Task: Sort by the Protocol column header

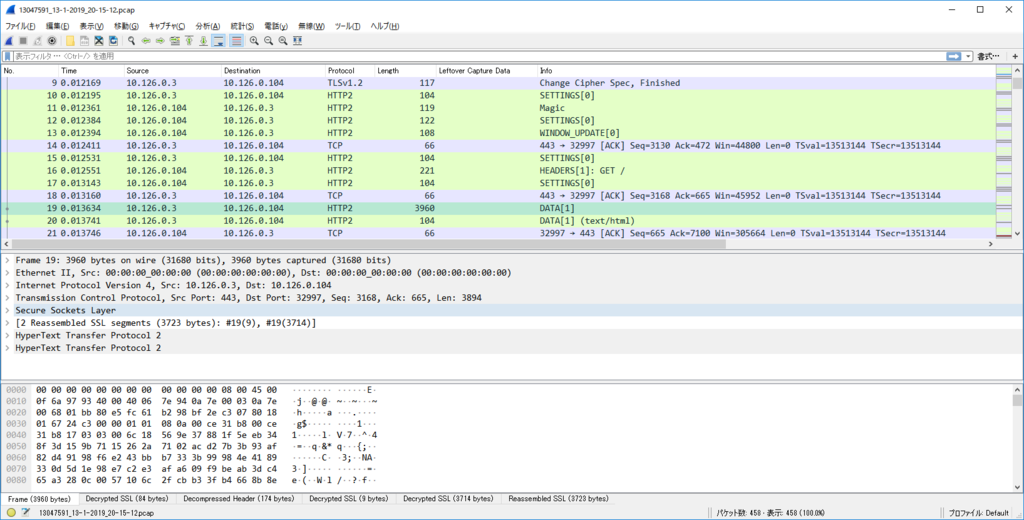Action: (349, 71)
